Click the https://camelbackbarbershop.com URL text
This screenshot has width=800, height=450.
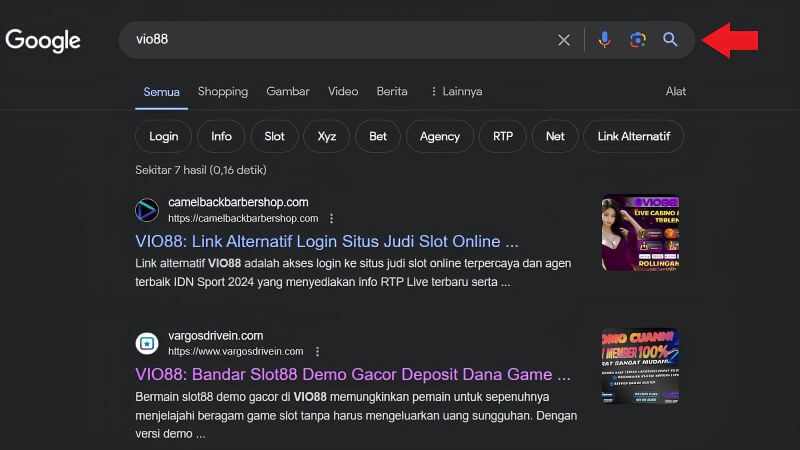(243, 218)
